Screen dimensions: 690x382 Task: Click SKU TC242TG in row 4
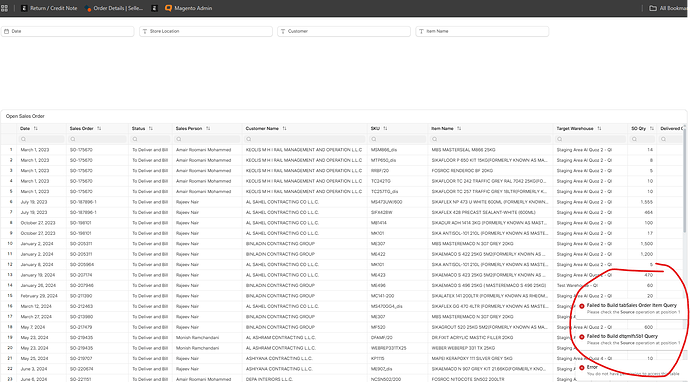pyautogui.click(x=381, y=181)
